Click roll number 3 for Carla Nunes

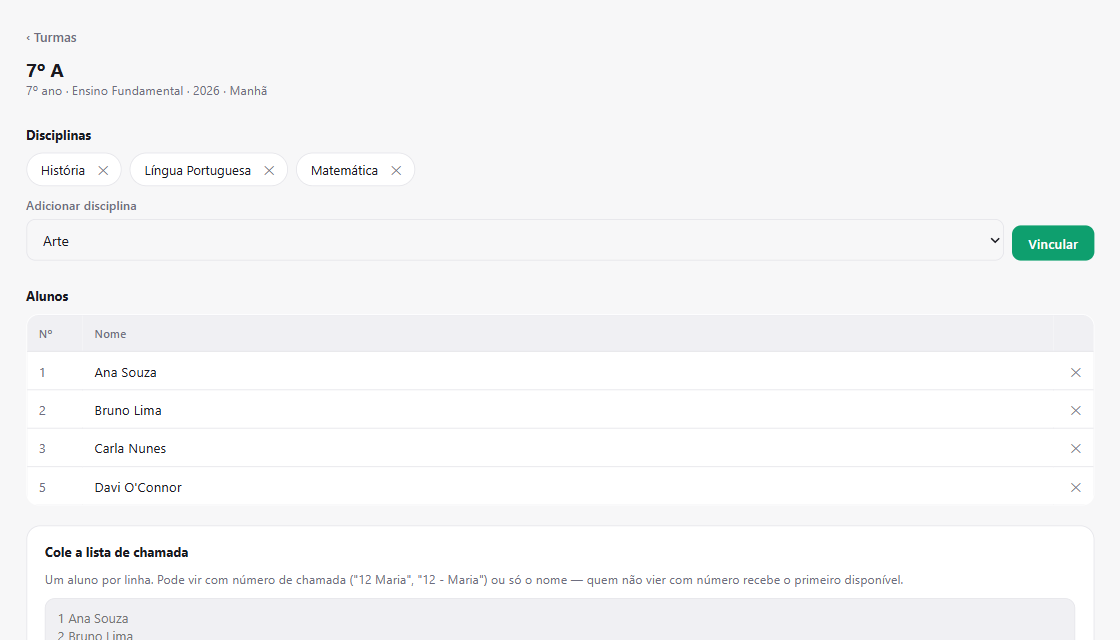pyautogui.click(x=42, y=449)
